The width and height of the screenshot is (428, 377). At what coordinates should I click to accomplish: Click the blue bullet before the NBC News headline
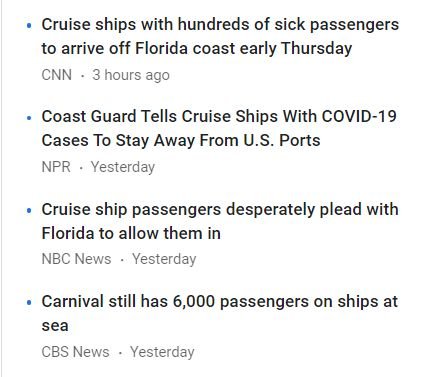tap(29, 210)
